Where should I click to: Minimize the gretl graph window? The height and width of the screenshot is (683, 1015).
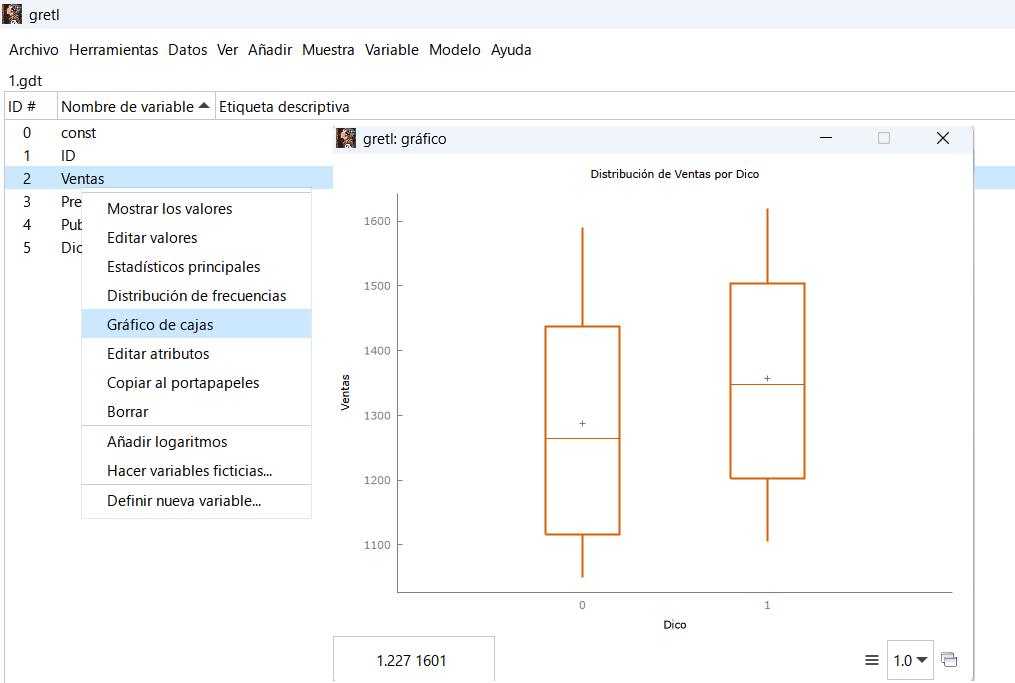[826, 138]
